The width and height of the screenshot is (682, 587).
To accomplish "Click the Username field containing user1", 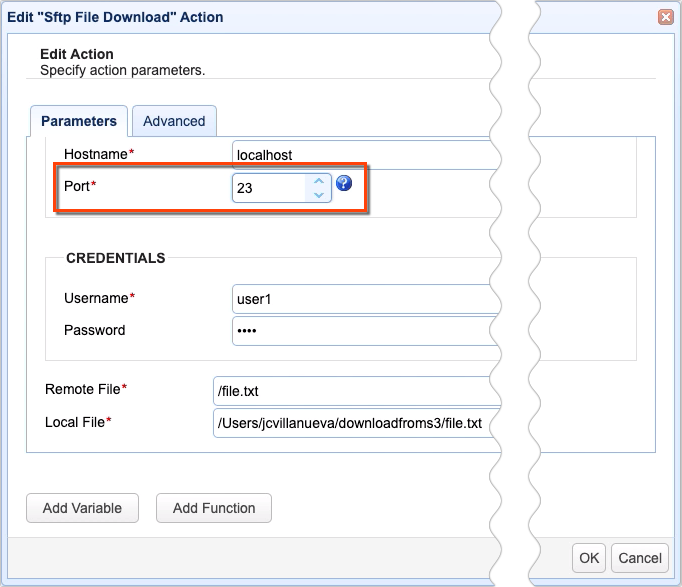I will click(x=360, y=299).
